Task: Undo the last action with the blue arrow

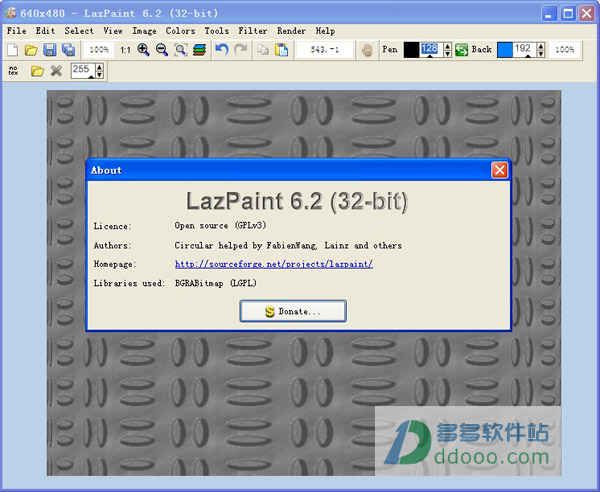Action: point(222,49)
